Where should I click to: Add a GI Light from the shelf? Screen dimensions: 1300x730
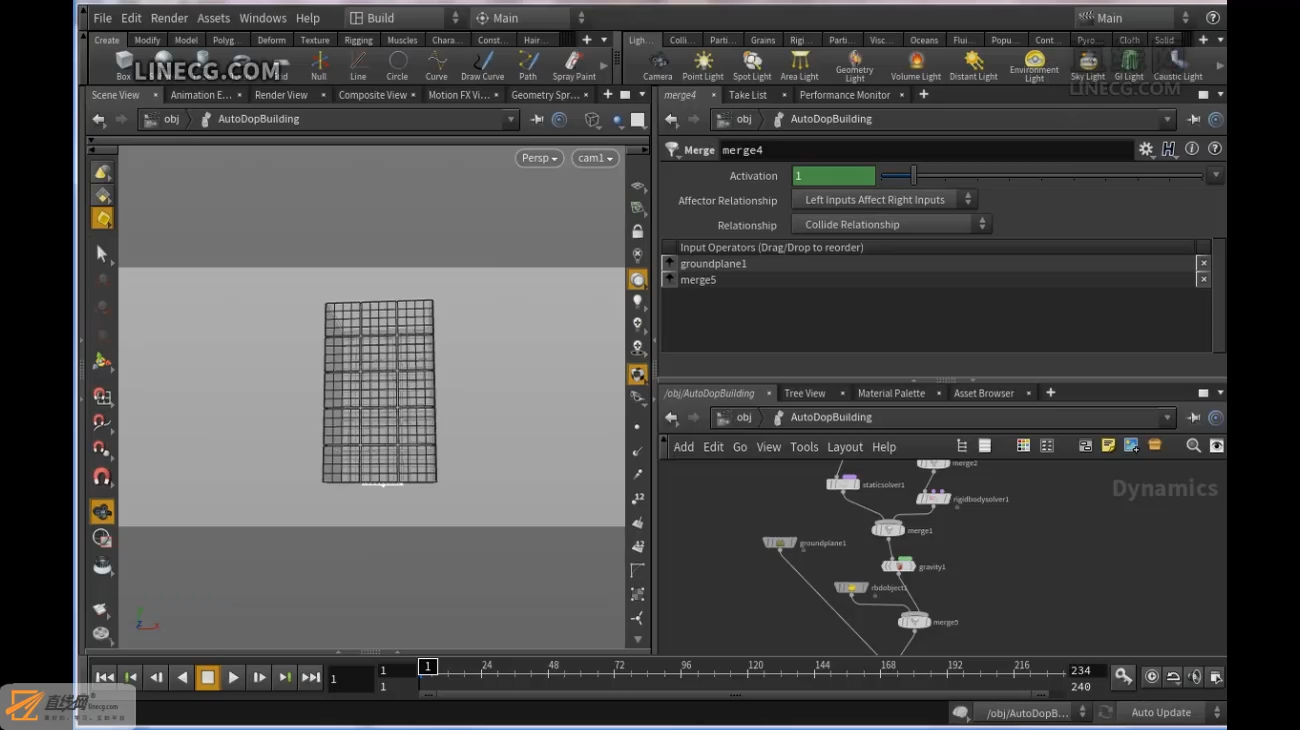pos(1129,66)
